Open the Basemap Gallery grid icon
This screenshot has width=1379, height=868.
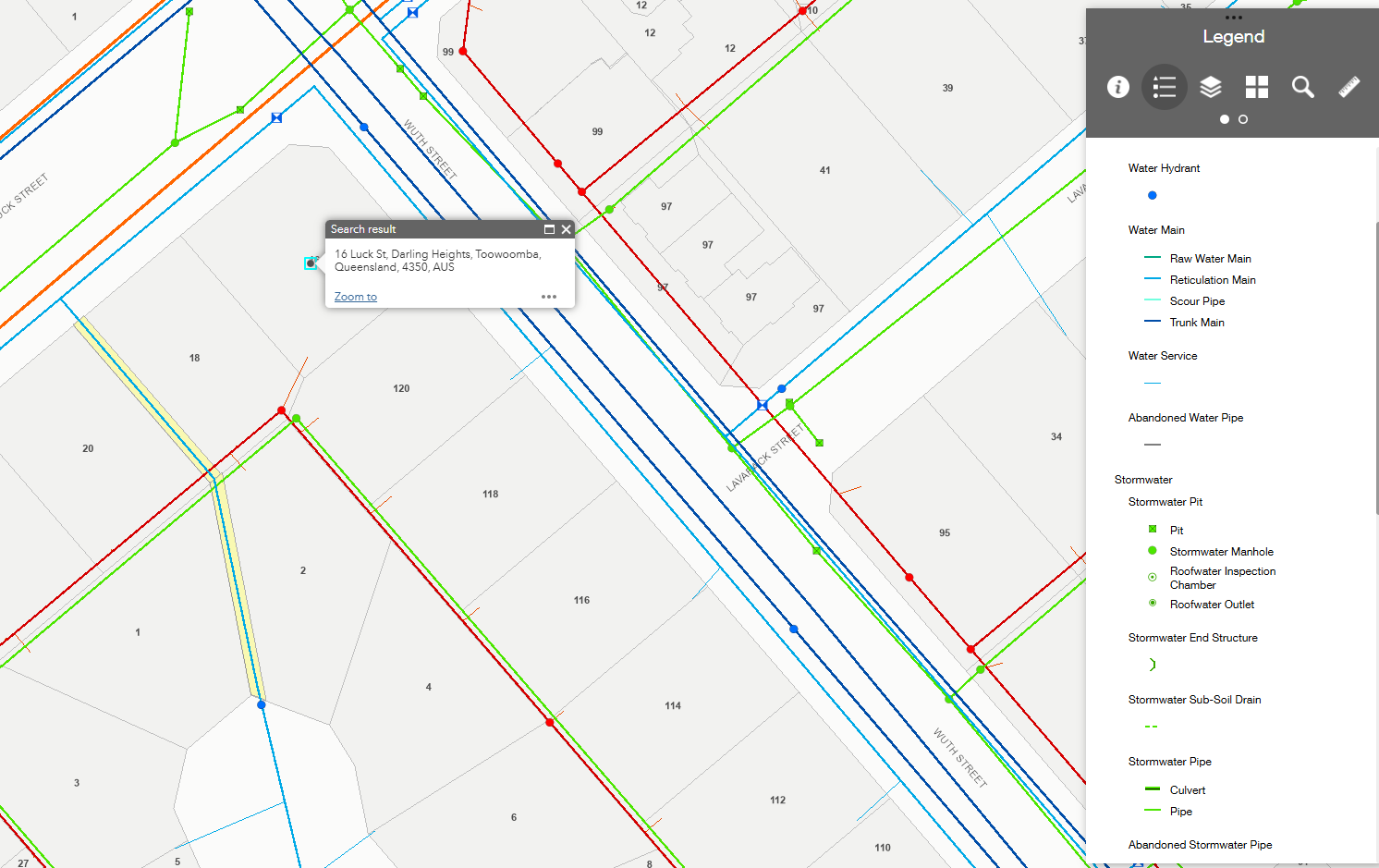[1257, 87]
